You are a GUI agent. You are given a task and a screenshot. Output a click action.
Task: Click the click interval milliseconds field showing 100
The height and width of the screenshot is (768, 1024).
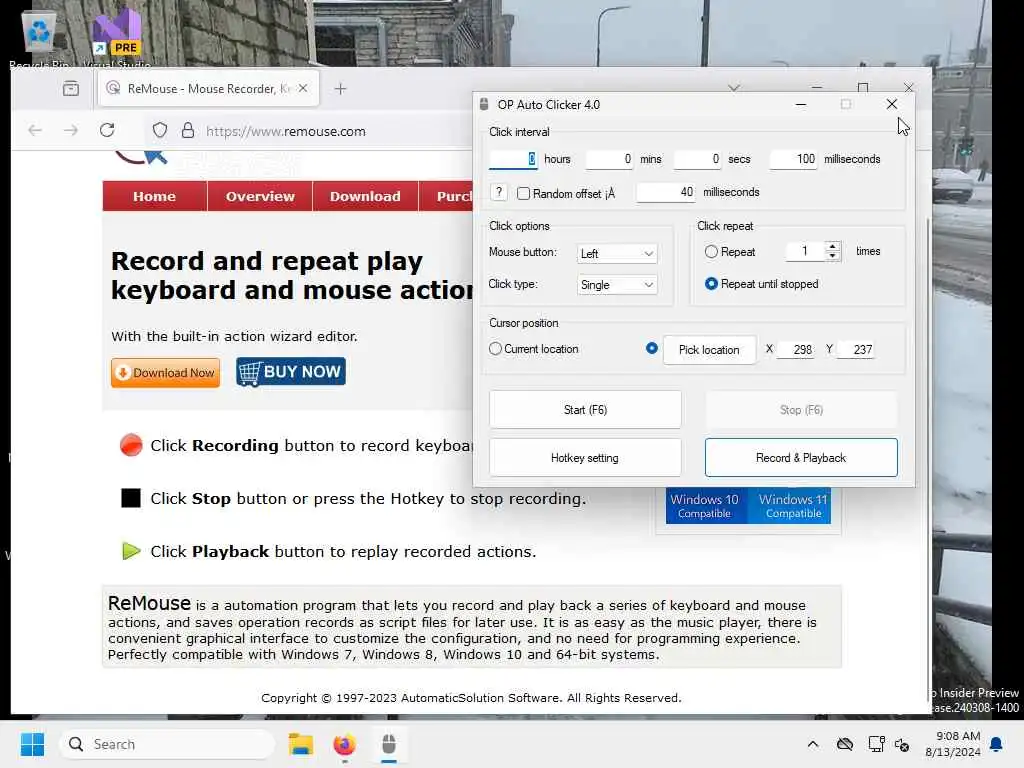pos(793,159)
